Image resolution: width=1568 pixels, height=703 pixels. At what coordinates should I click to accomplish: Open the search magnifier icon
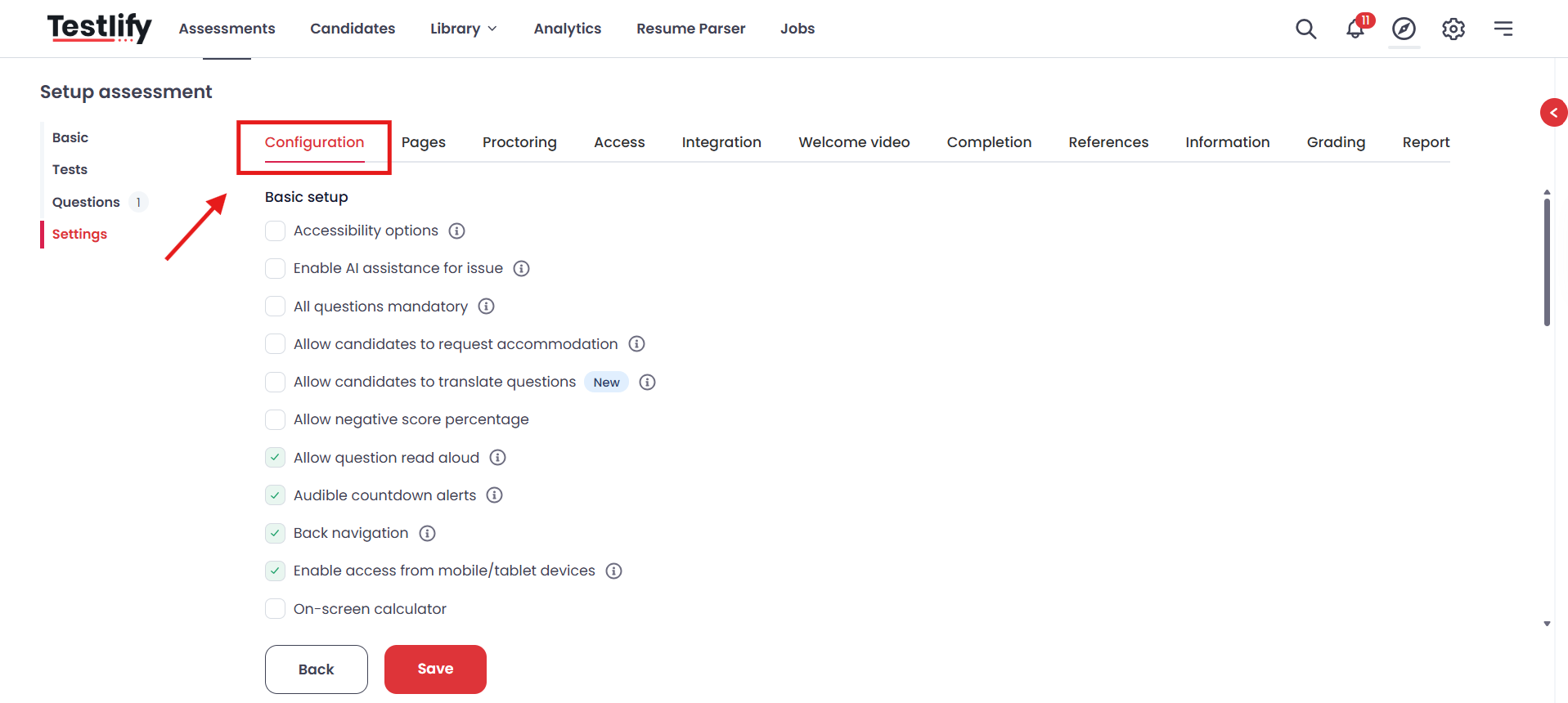(1305, 29)
